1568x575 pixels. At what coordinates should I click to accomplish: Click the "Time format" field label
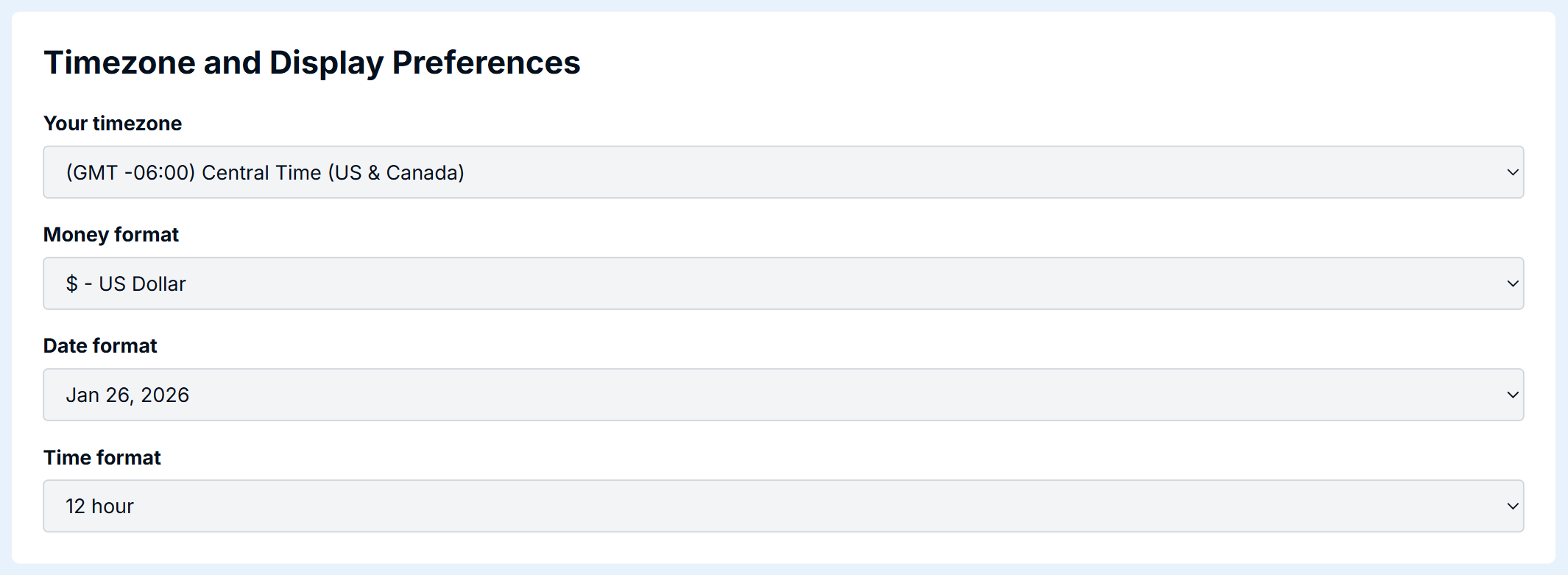[102, 457]
